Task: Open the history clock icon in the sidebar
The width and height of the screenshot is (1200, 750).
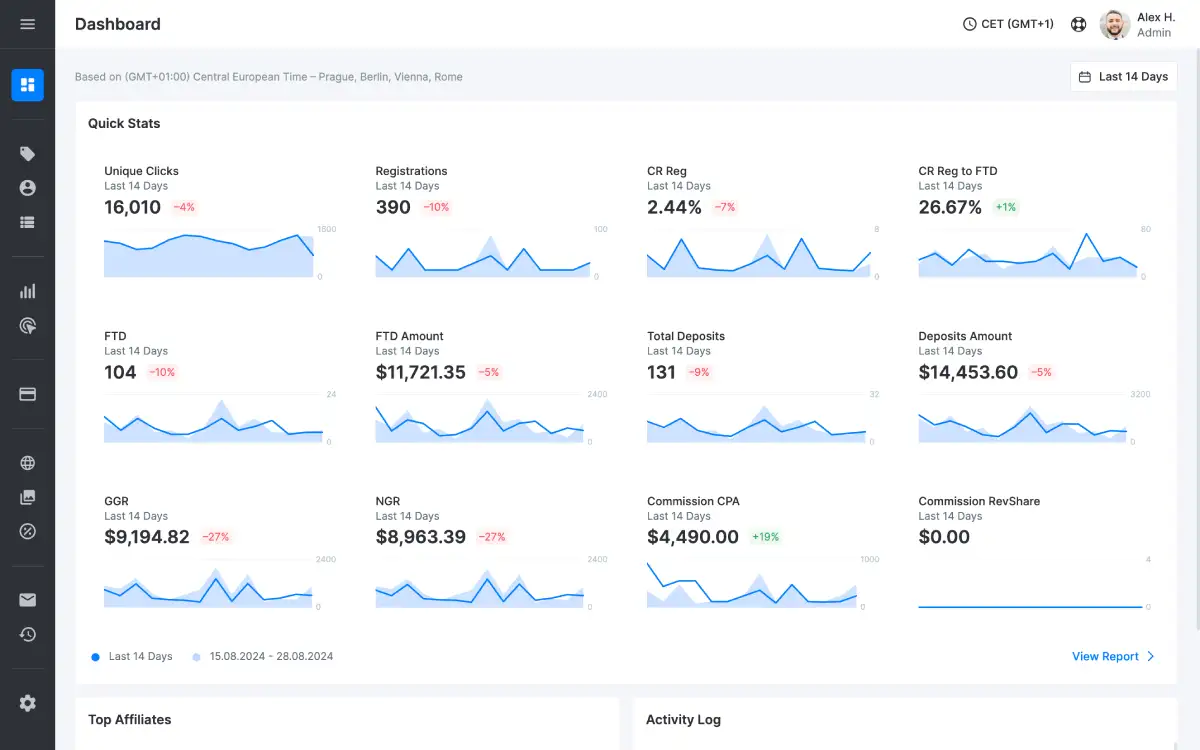Action: (x=27, y=634)
